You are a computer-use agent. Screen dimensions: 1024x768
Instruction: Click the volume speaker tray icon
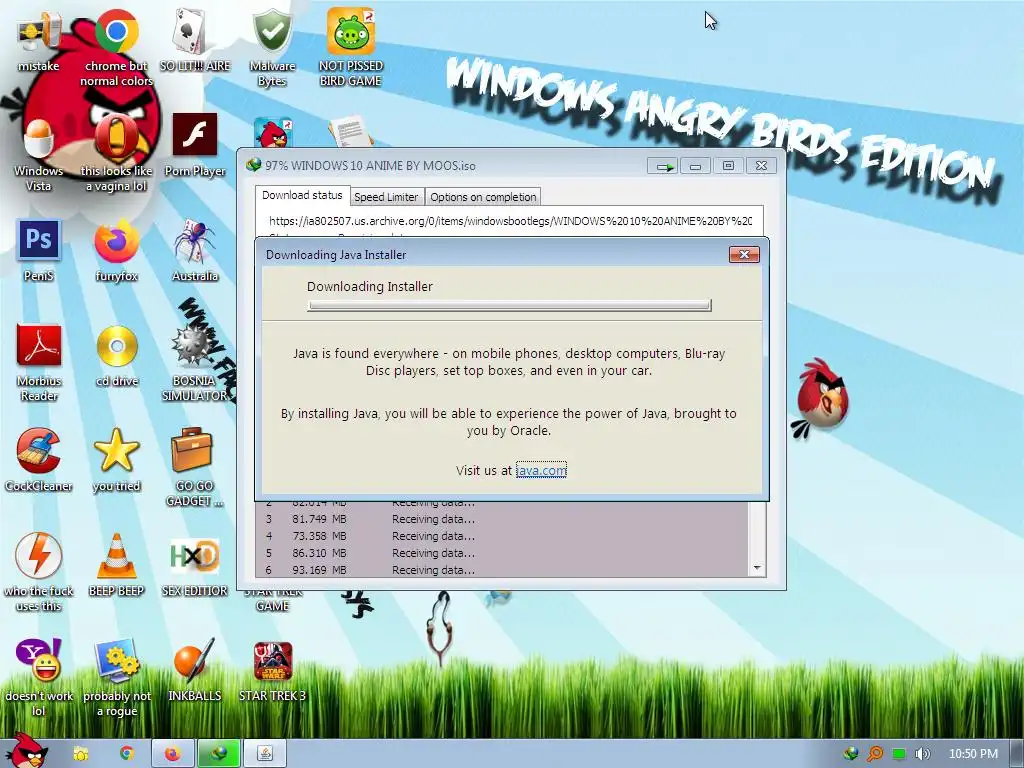[922, 754]
